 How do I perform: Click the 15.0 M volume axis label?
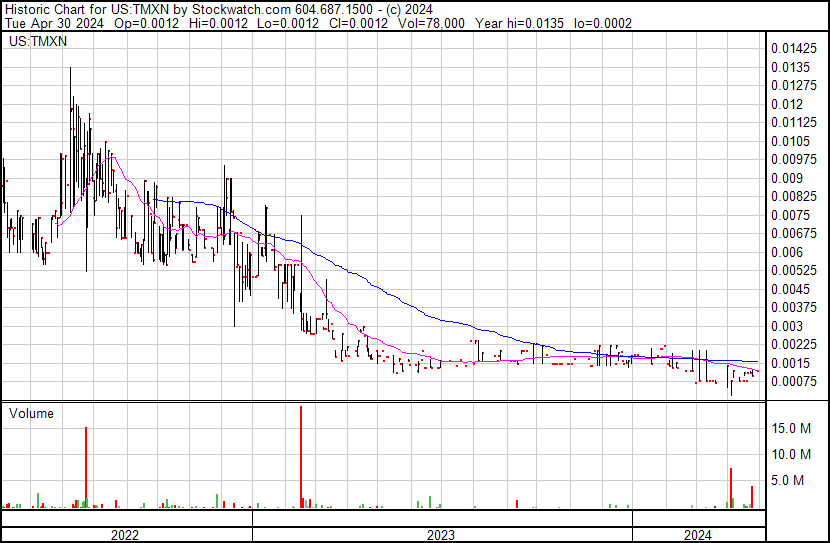pyautogui.click(x=791, y=428)
